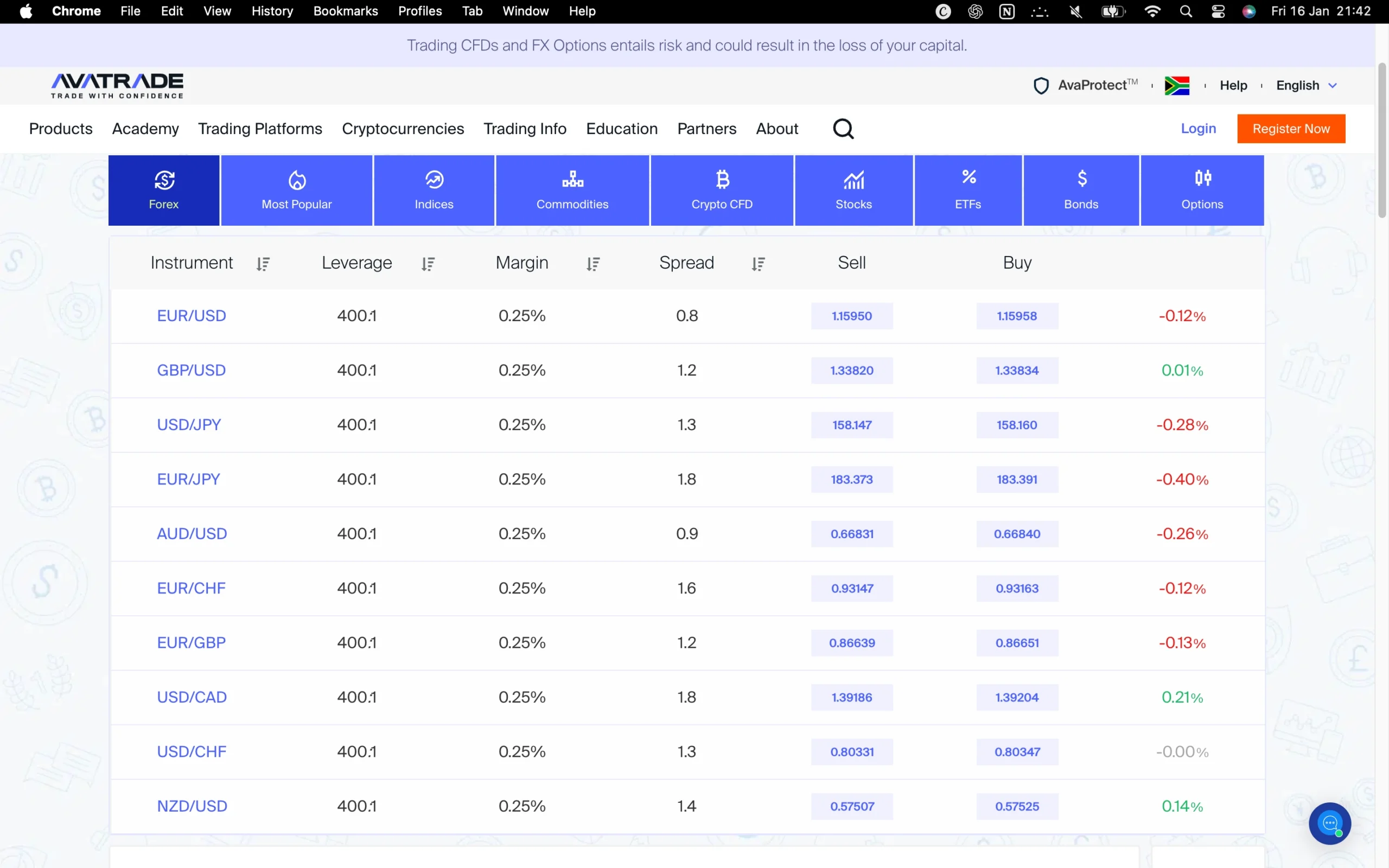The width and height of the screenshot is (1389, 868).
Task: Open the Indices tab
Action: click(434, 180)
